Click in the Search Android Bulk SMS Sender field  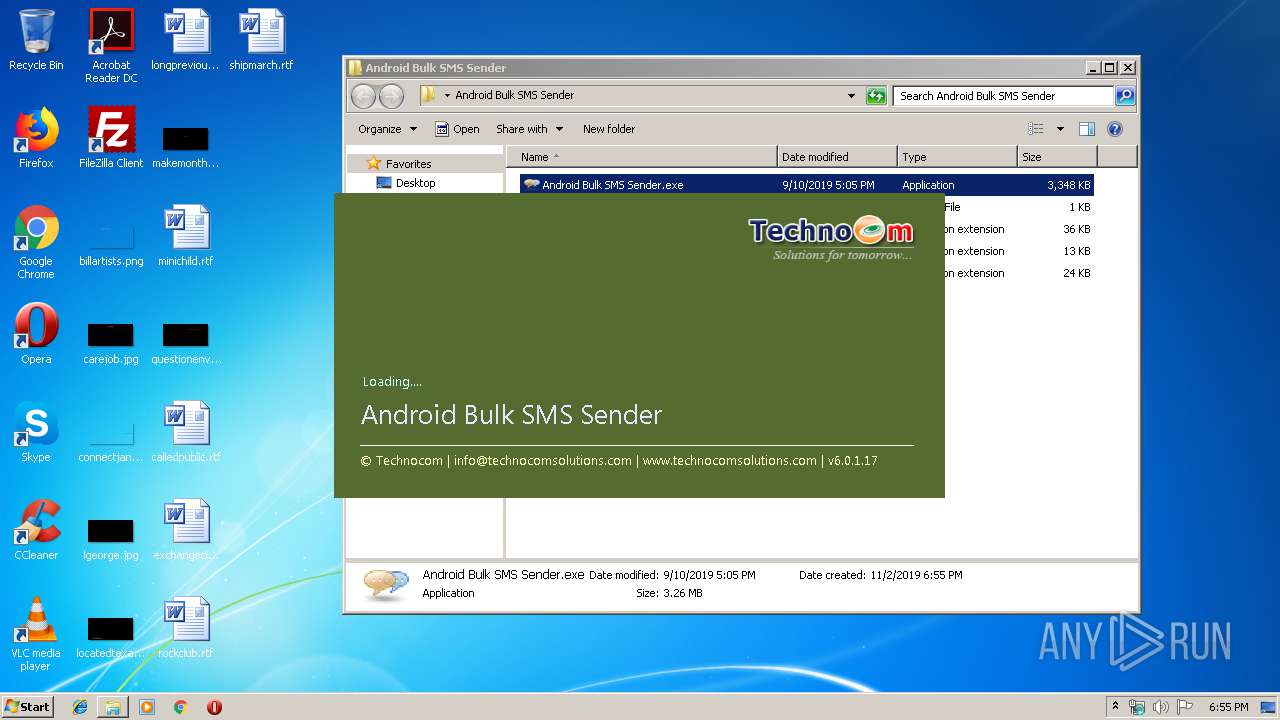1003,96
